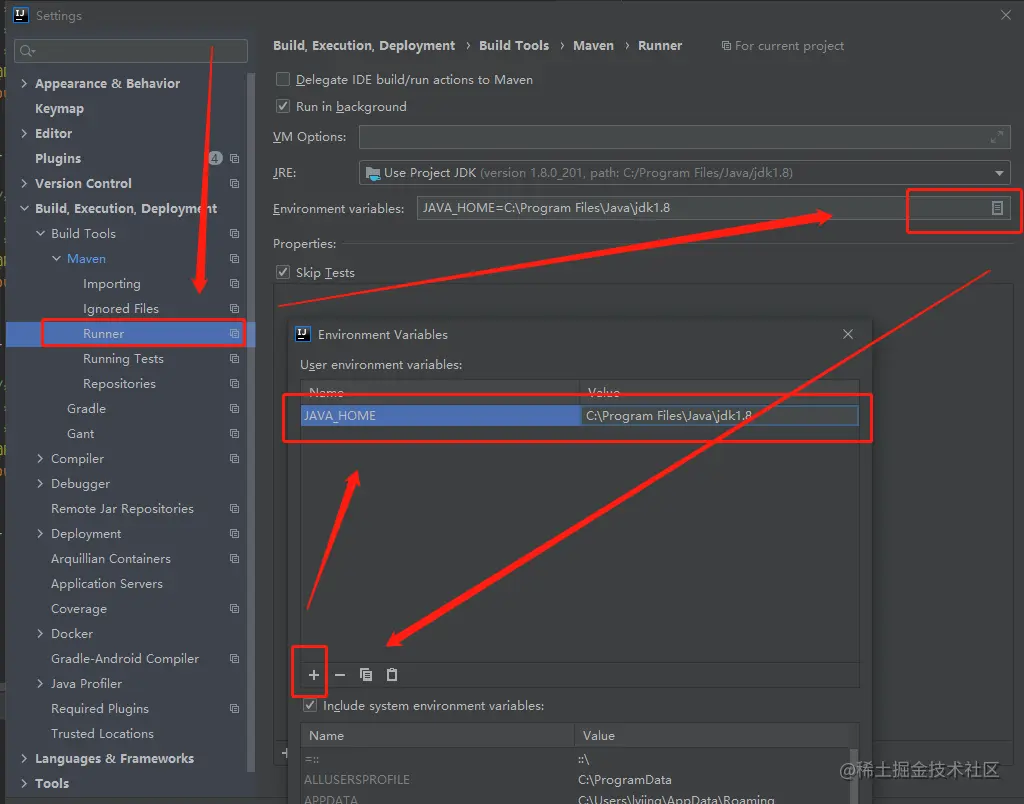
Task: Select JAVA_HOME name cell
Action: coord(441,415)
